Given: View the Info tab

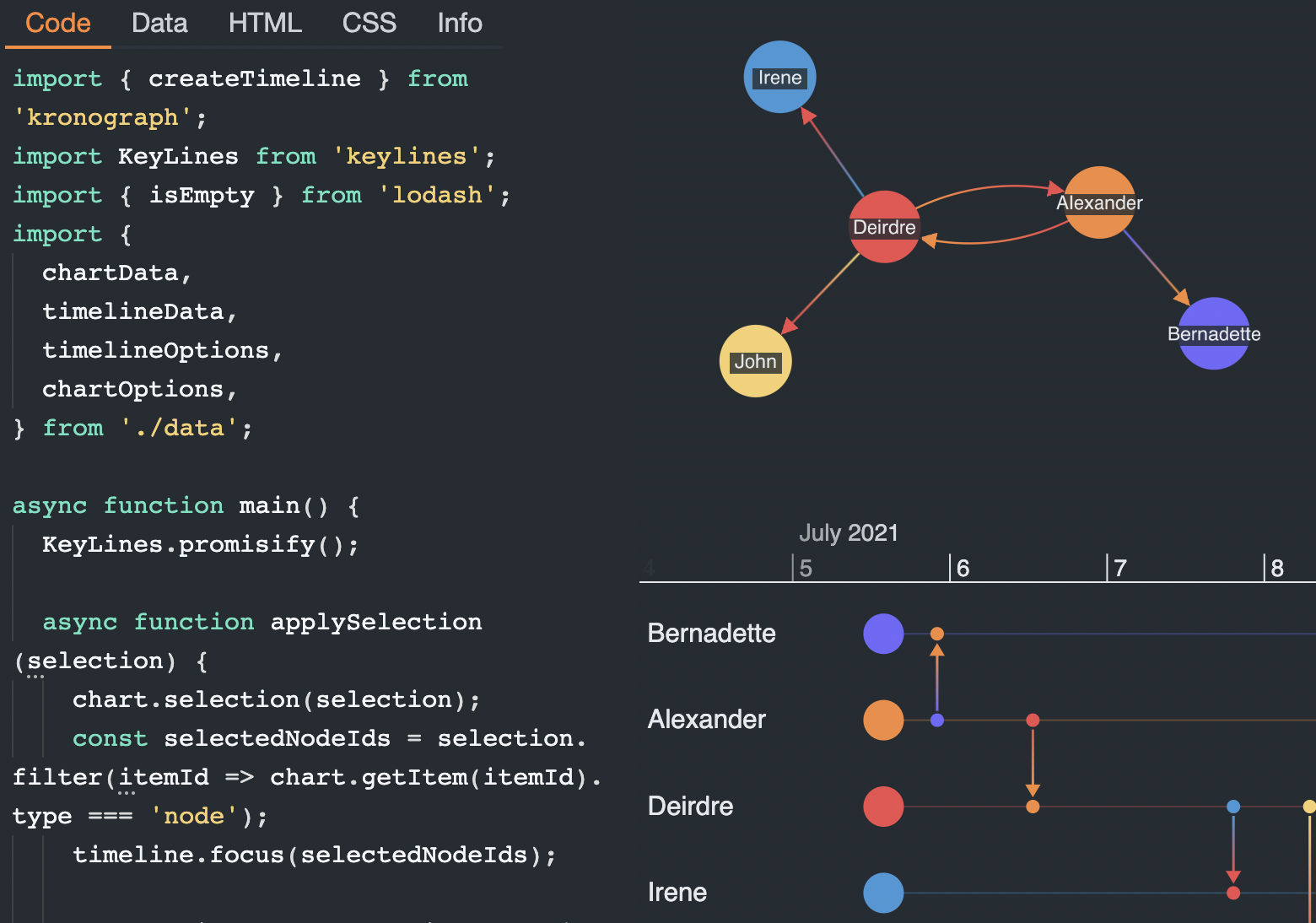Looking at the screenshot, I should point(459,23).
